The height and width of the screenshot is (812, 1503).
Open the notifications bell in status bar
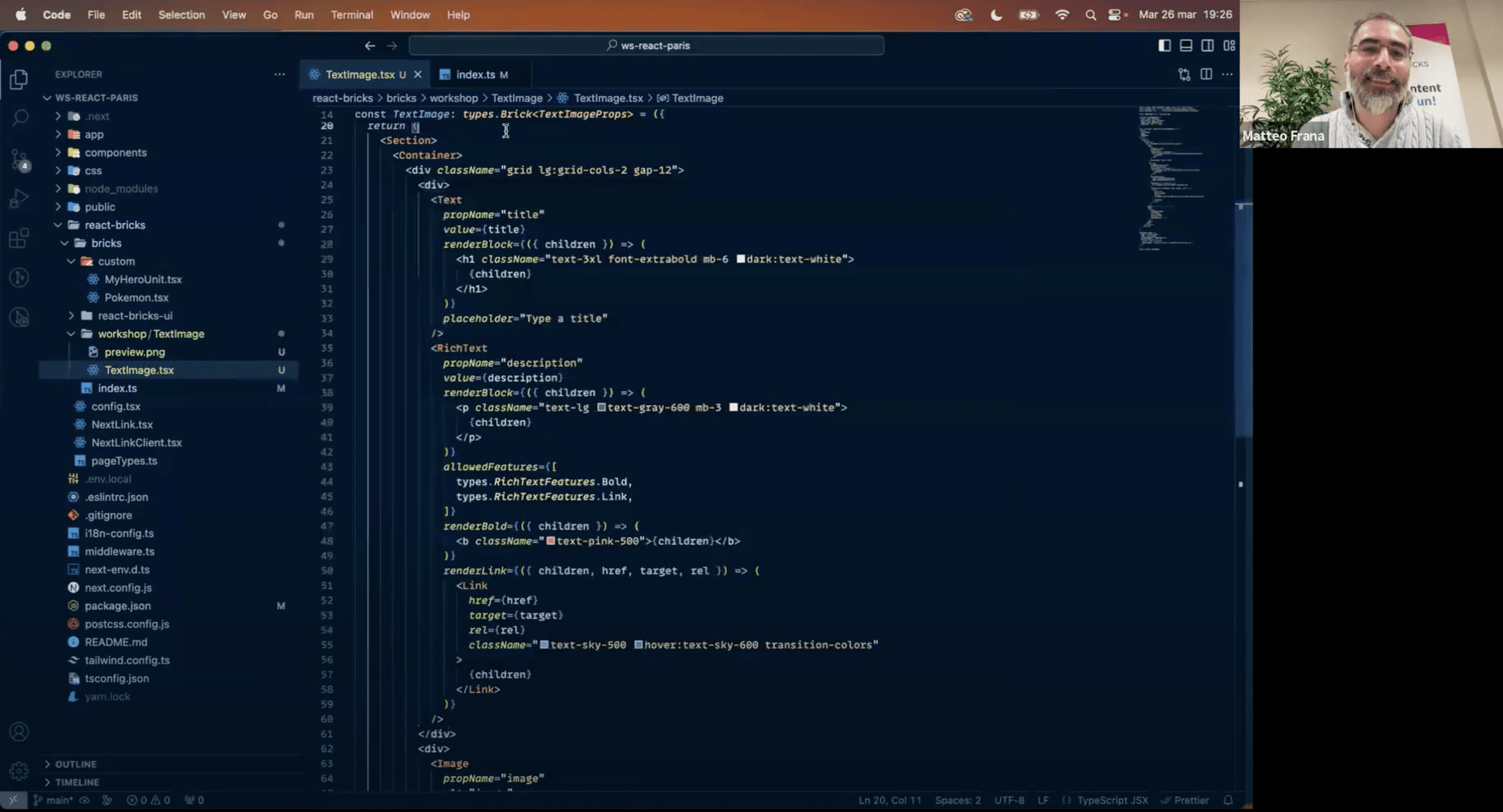[1228, 800]
